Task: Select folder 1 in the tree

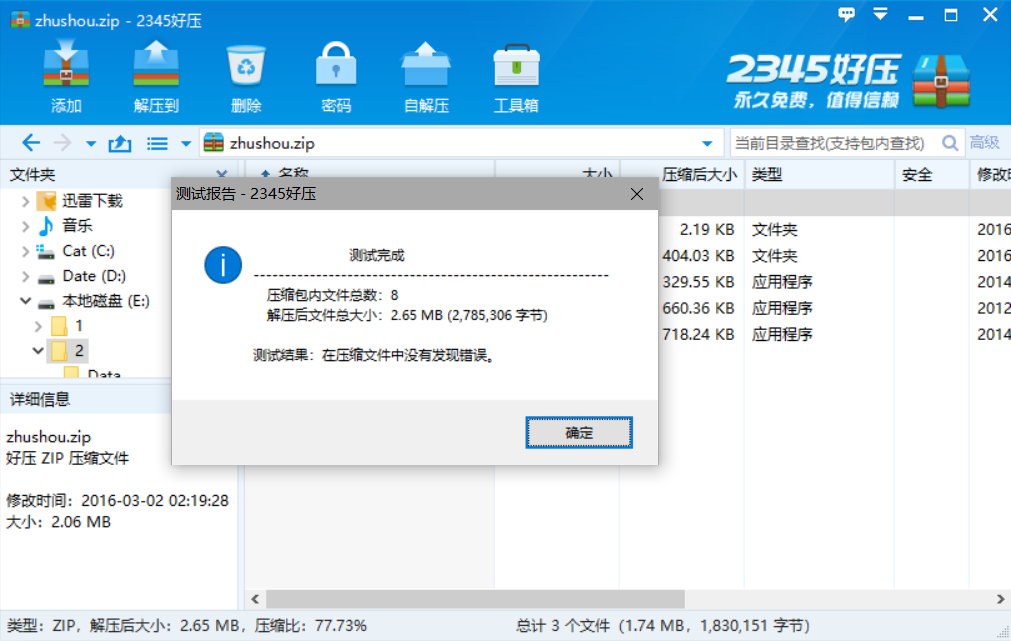Action: tap(79, 326)
